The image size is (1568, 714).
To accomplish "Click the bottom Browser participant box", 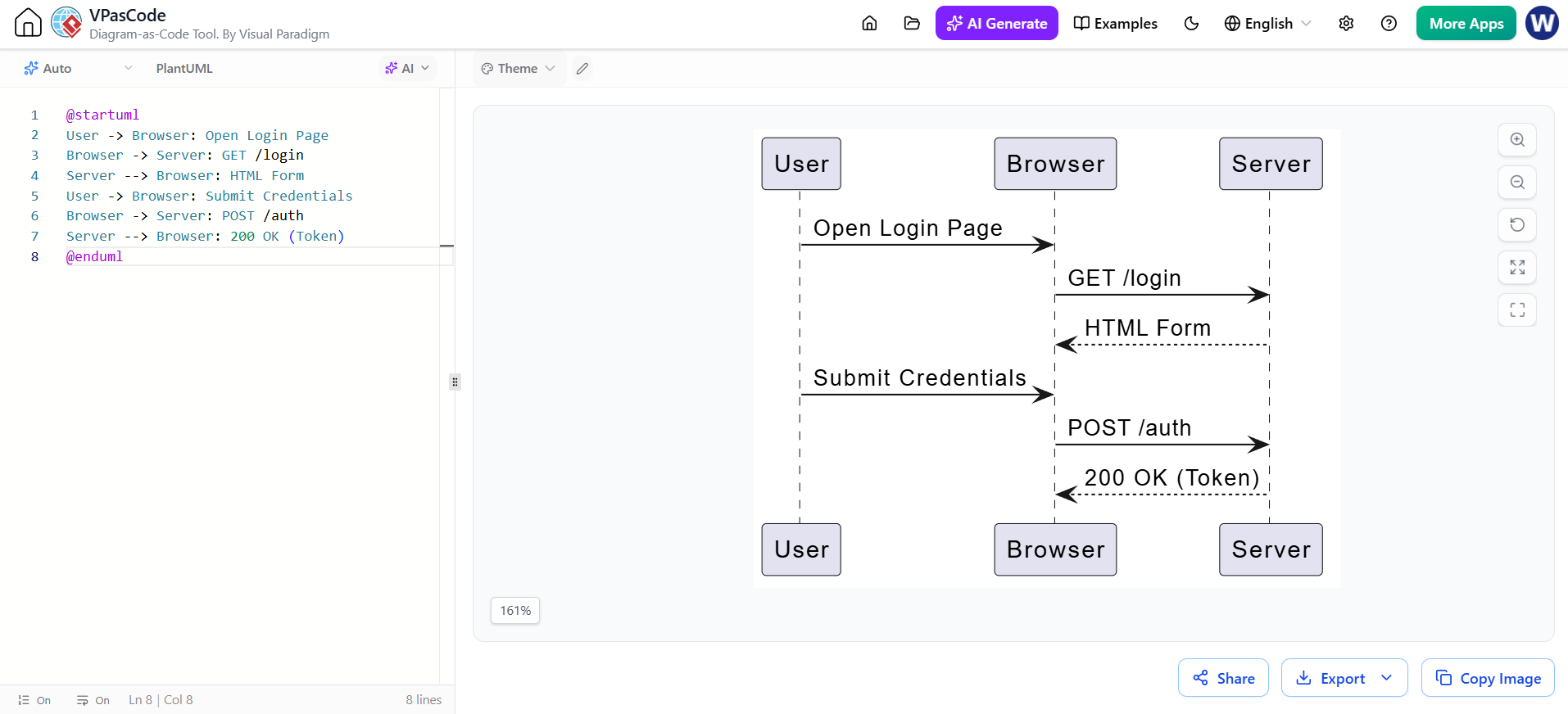I will [x=1055, y=549].
